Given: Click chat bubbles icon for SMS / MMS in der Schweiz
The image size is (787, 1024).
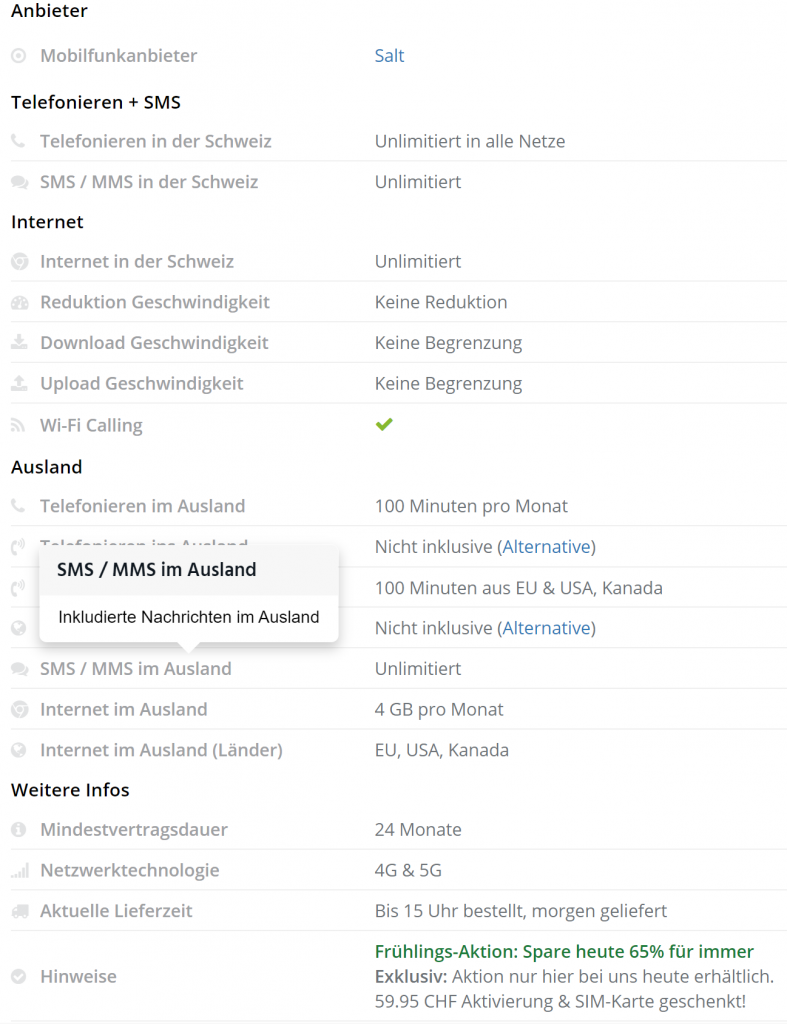Looking at the screenshot, I should (x=19, y=183).
